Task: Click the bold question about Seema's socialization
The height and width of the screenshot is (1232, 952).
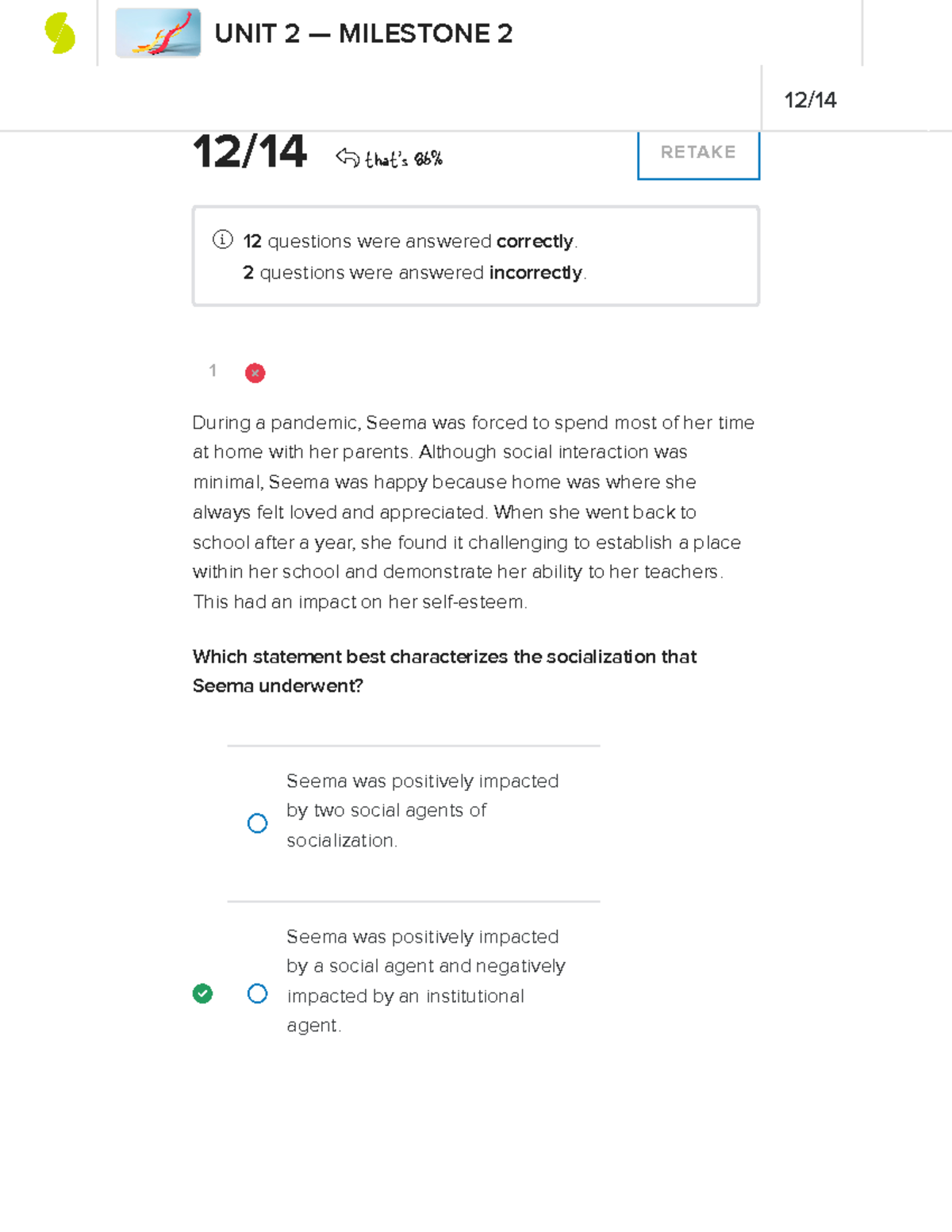Action: pyautogui.click(x=444, y=671)
